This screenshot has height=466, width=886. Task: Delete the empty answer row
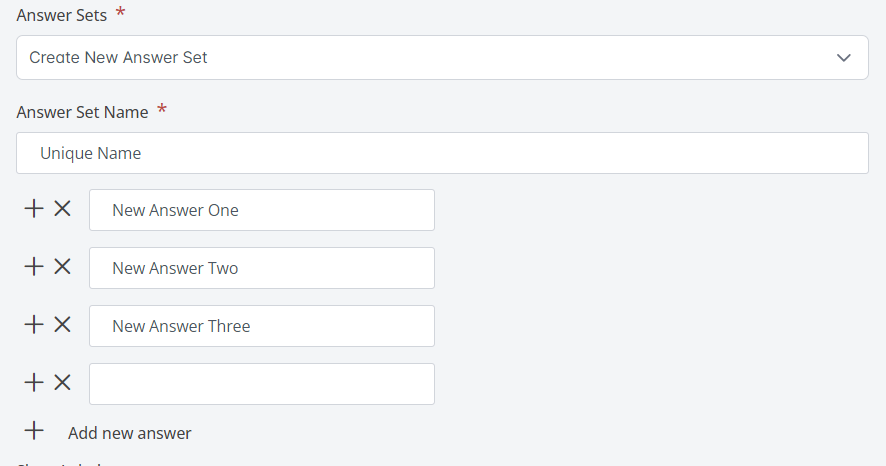(x=62, y=383)
